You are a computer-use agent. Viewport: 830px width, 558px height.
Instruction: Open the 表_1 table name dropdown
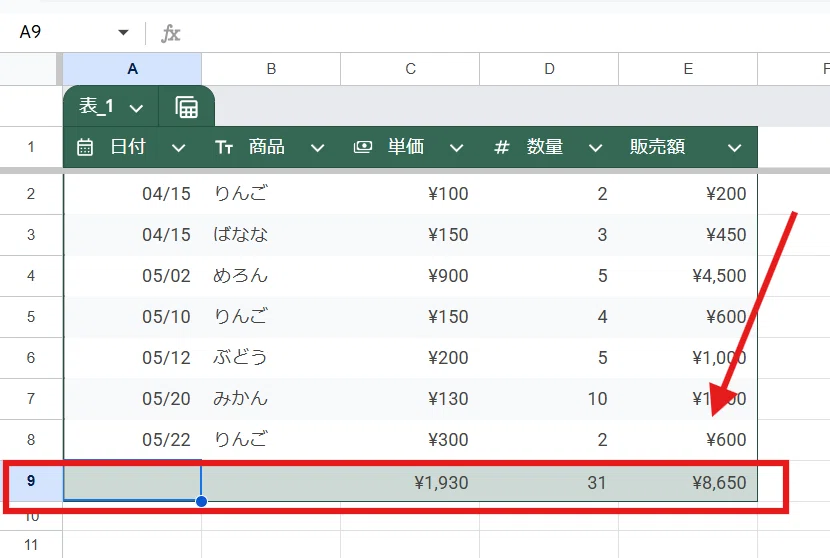[x=137, y=109]
